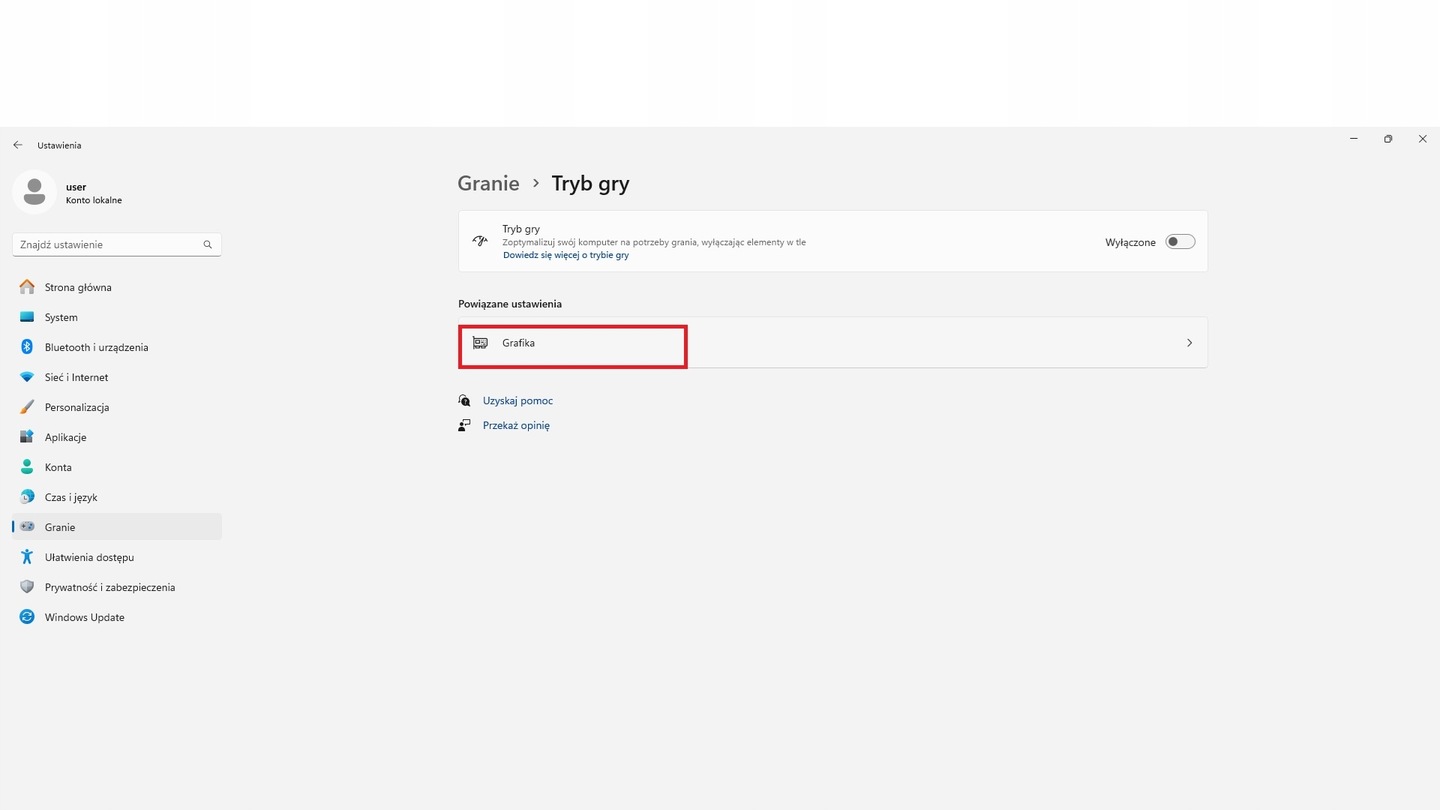1440x810 pixels.
Task: Select Sieć i Internet category
Action: (x=117, y=377)
